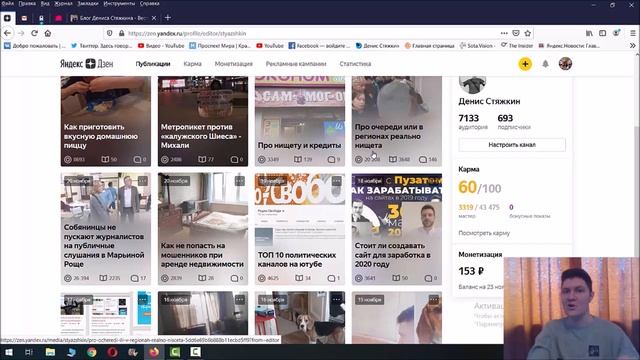Open Google Chrome from the taskbar
This screenshot has width=640, height=360.
(x=92, y=352)
